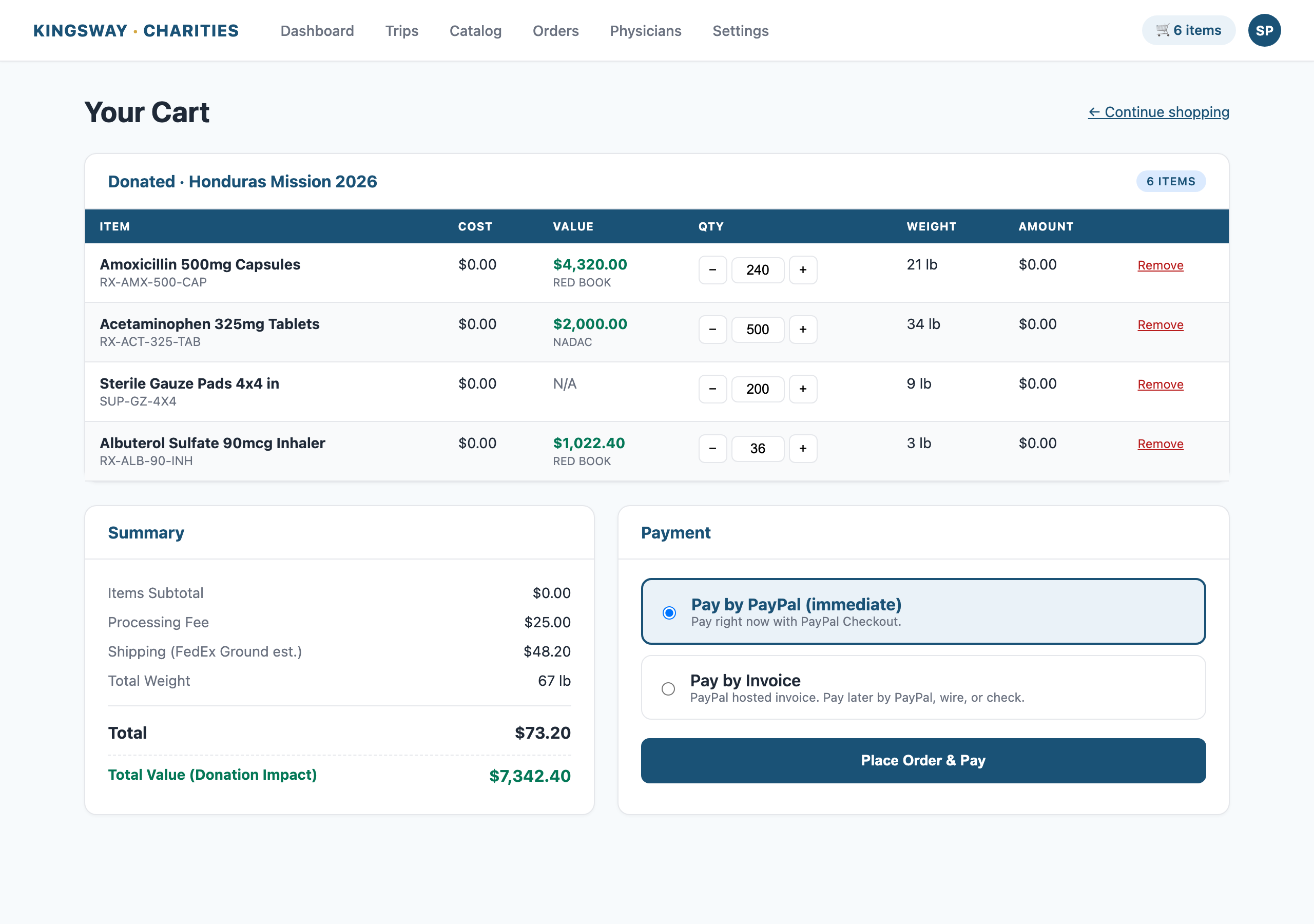
Task: Click the RX-ACT-325-TAB SKU text
Action: pos(150,342)
